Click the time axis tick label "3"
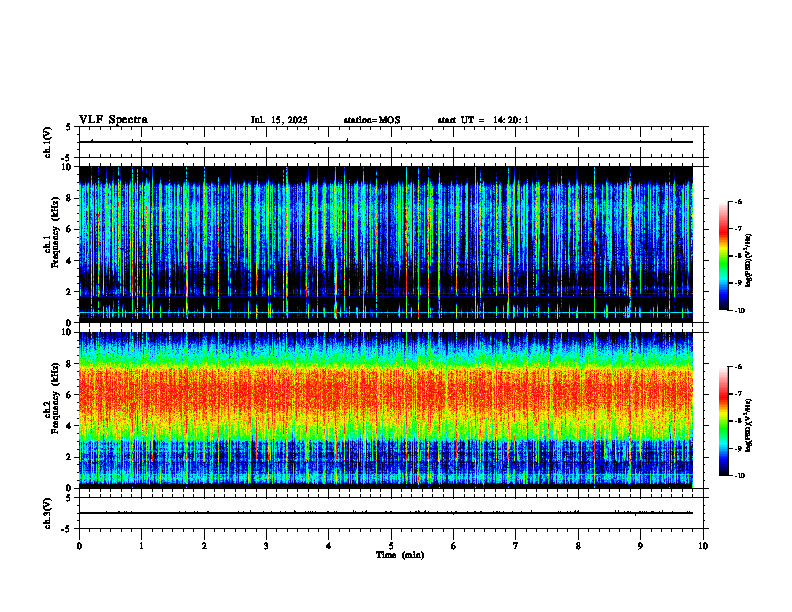Image resolution: width=792 pixels, height=612 pixels. (x=266, y=546)
